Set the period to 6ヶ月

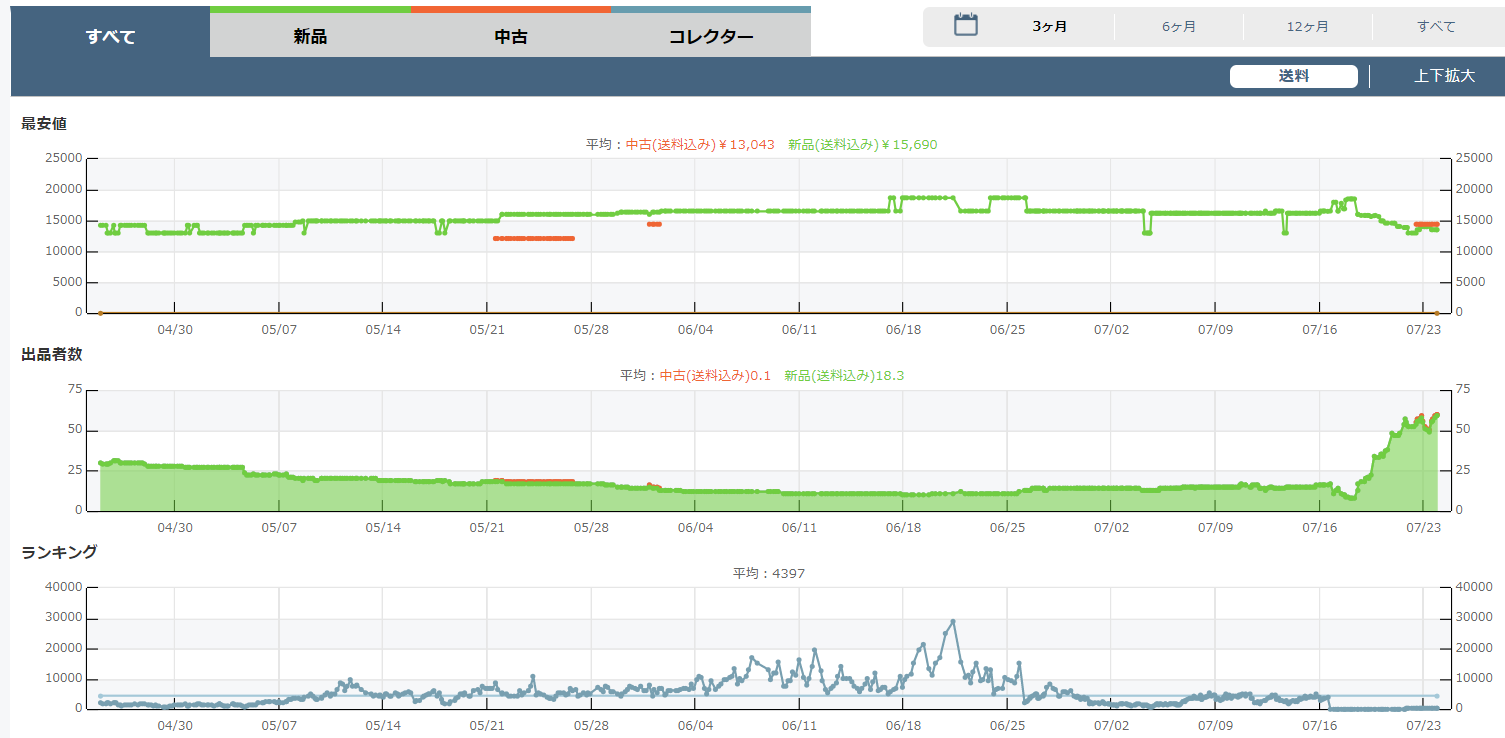point(1179,27)
